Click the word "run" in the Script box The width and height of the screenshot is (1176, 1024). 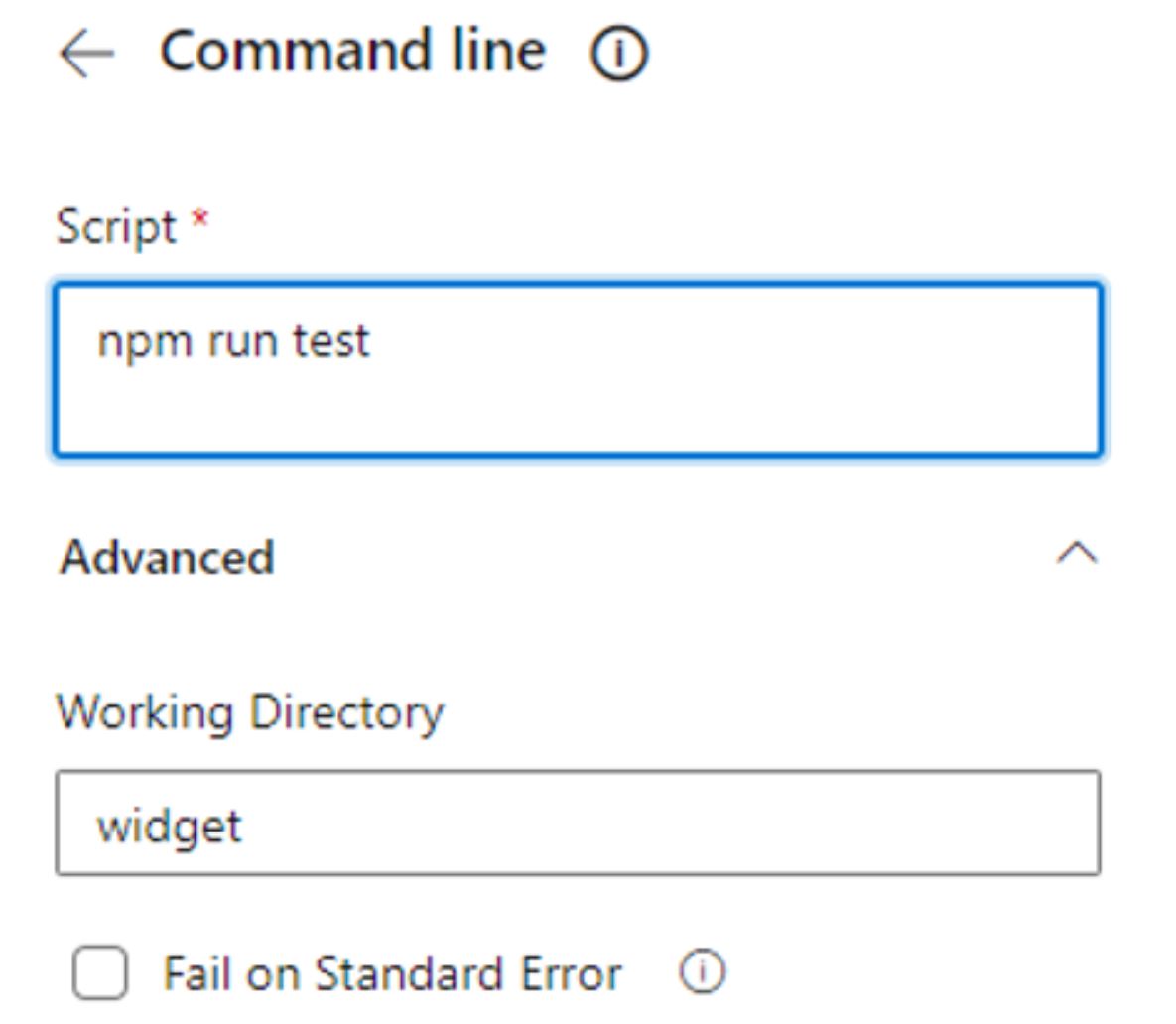242,345
